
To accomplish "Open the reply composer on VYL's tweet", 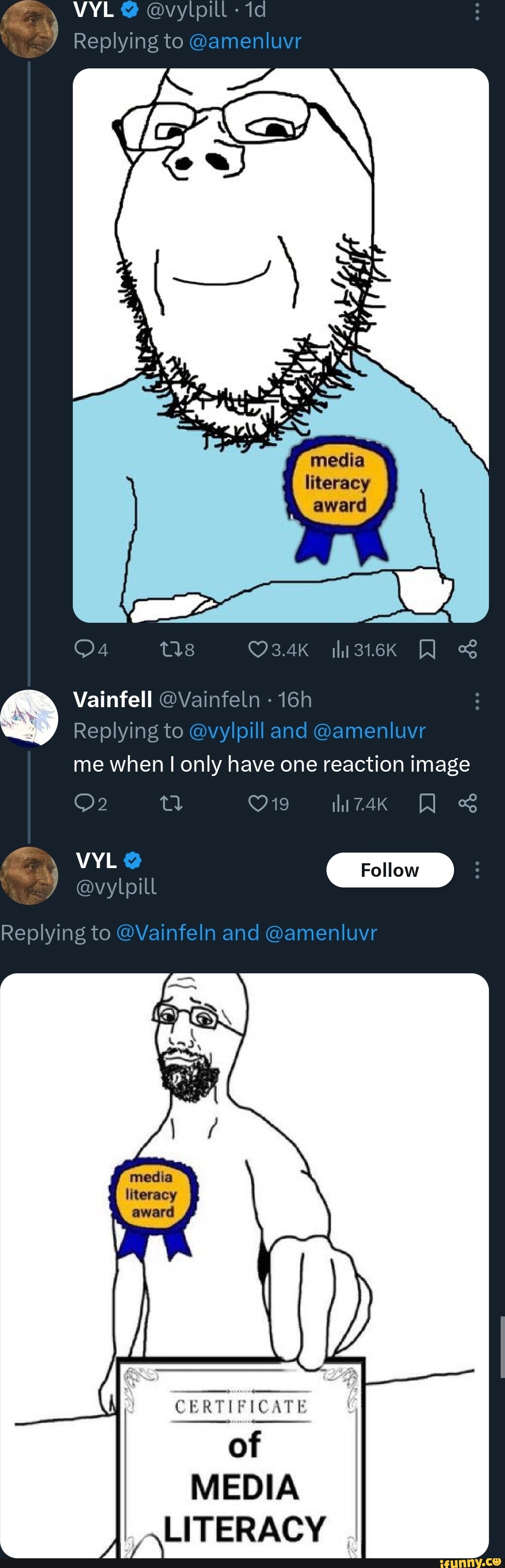I will (85, 649).
